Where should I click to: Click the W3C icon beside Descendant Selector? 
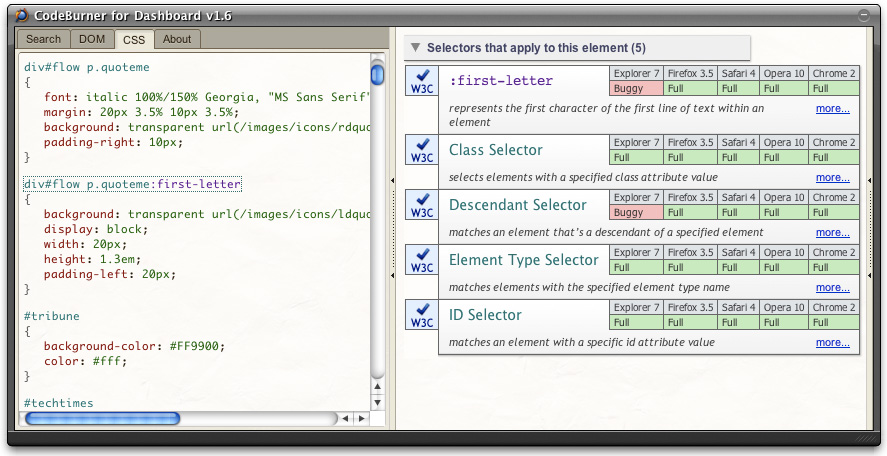(x=422, y=205)
